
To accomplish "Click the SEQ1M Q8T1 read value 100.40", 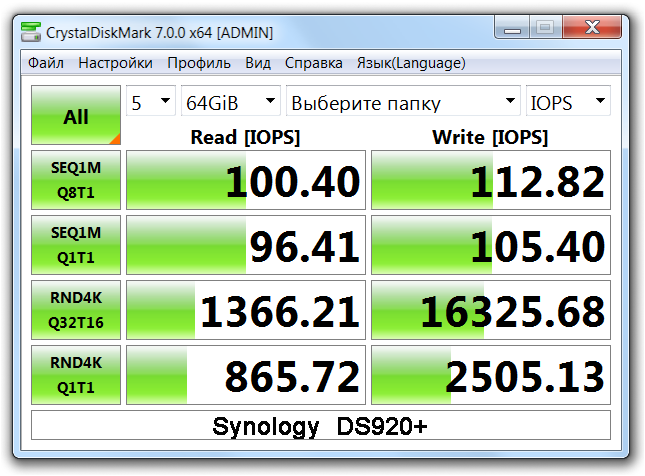I will [246, 180].
